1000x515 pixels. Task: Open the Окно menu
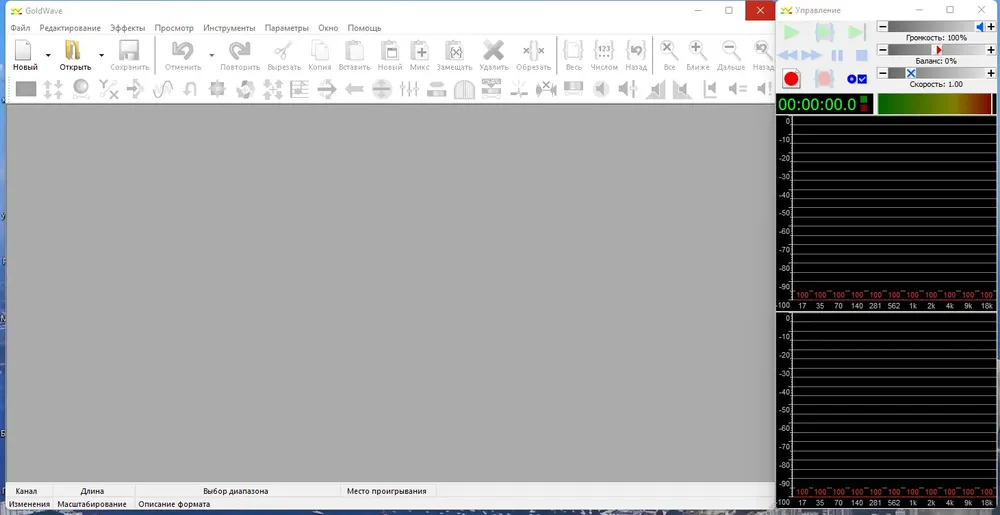[328, 28]
